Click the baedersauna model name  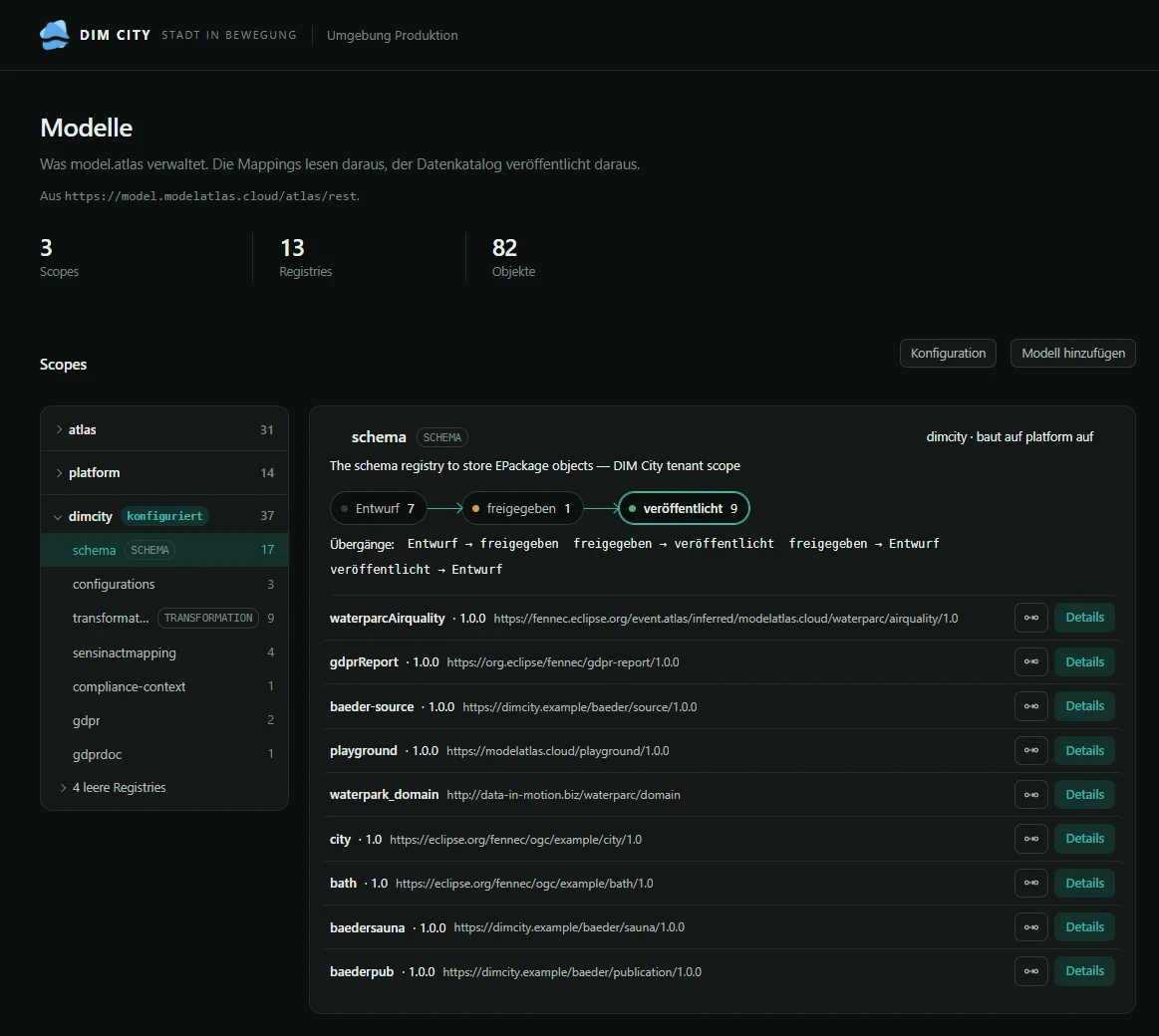click(x=368, y=928)
